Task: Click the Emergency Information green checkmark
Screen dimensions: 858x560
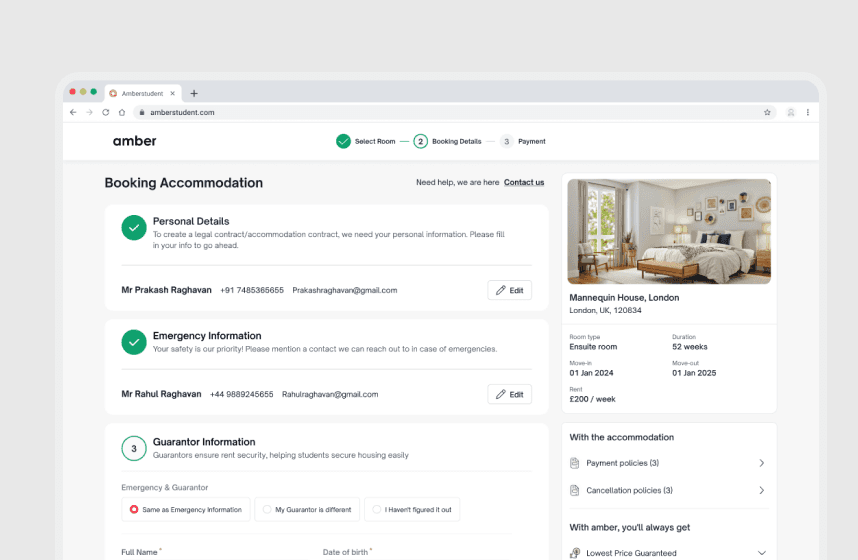Action: [x=134, y=342]
